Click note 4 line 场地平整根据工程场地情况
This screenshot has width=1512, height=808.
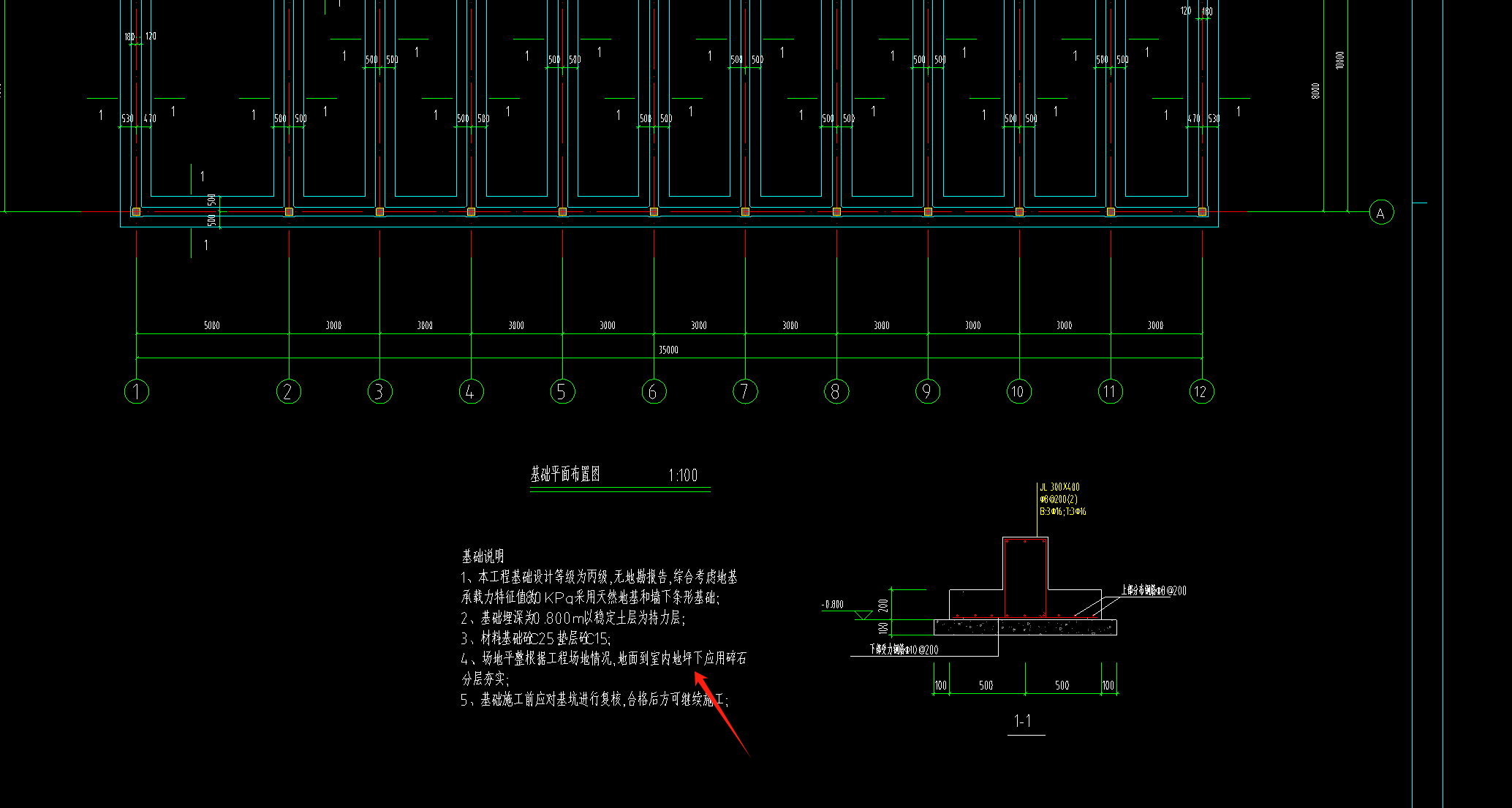(604, 659)
